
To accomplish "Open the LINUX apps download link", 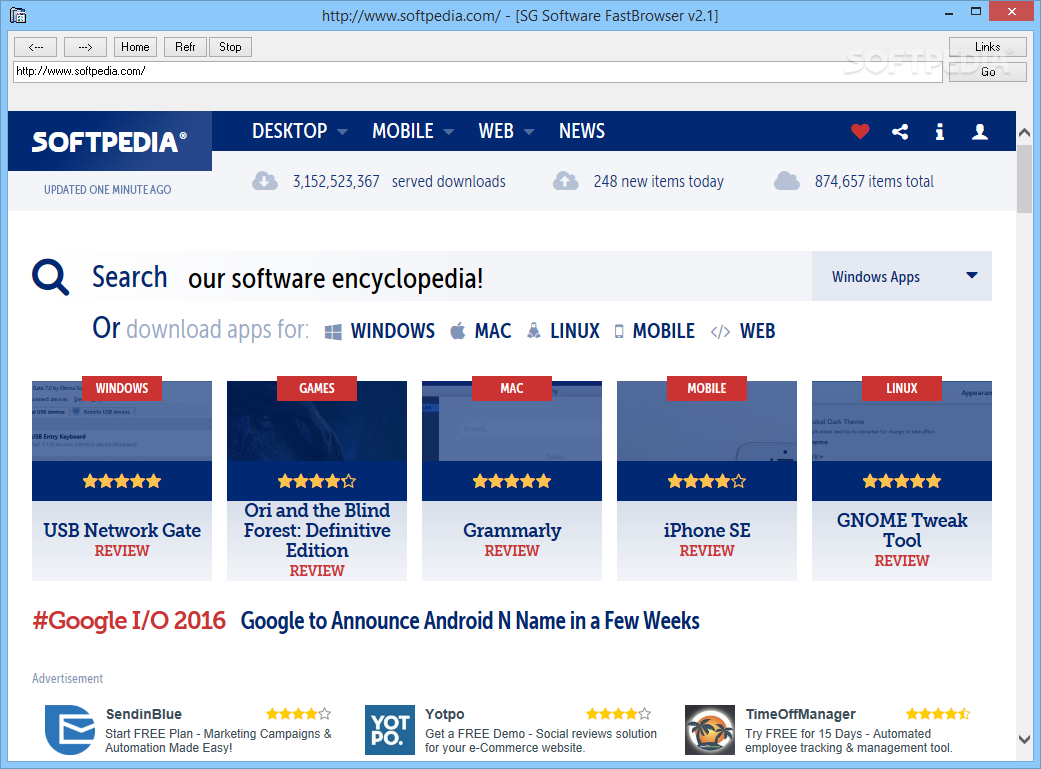I will click(575, 331).
